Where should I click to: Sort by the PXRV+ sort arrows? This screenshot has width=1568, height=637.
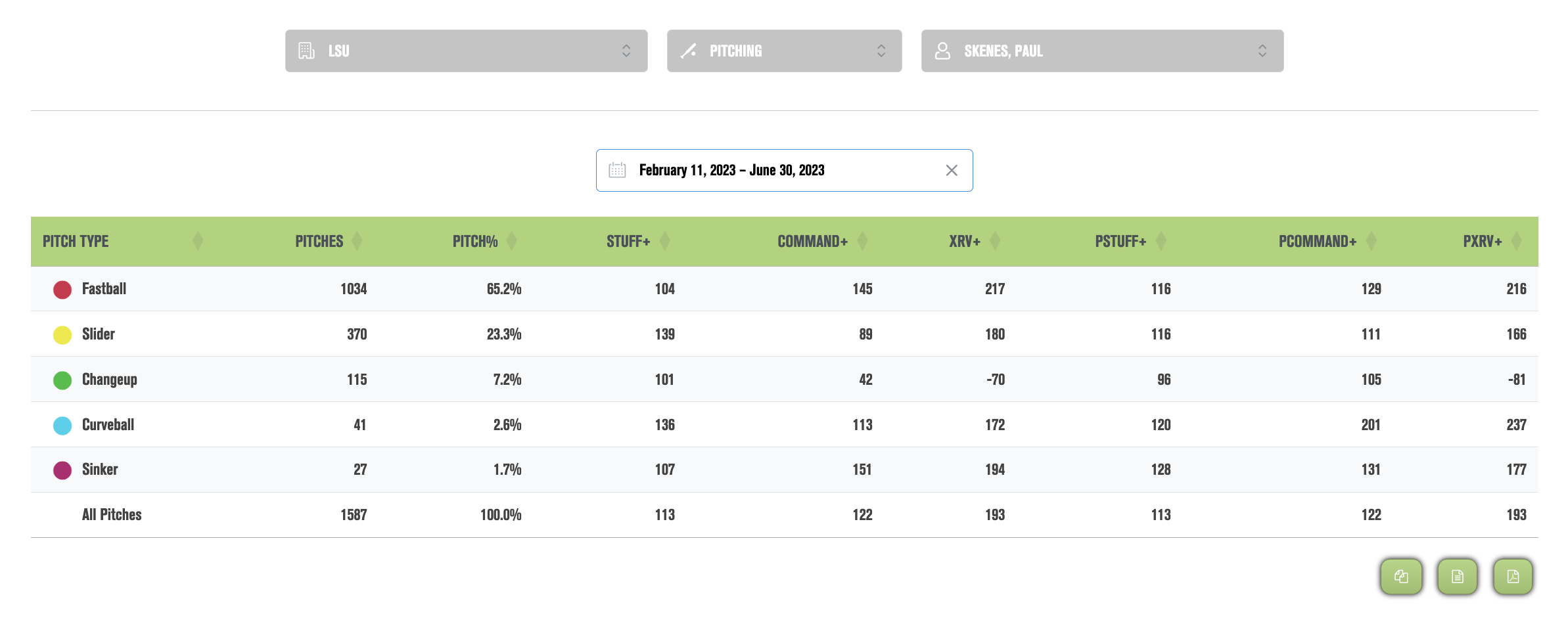click(1517, 241)
